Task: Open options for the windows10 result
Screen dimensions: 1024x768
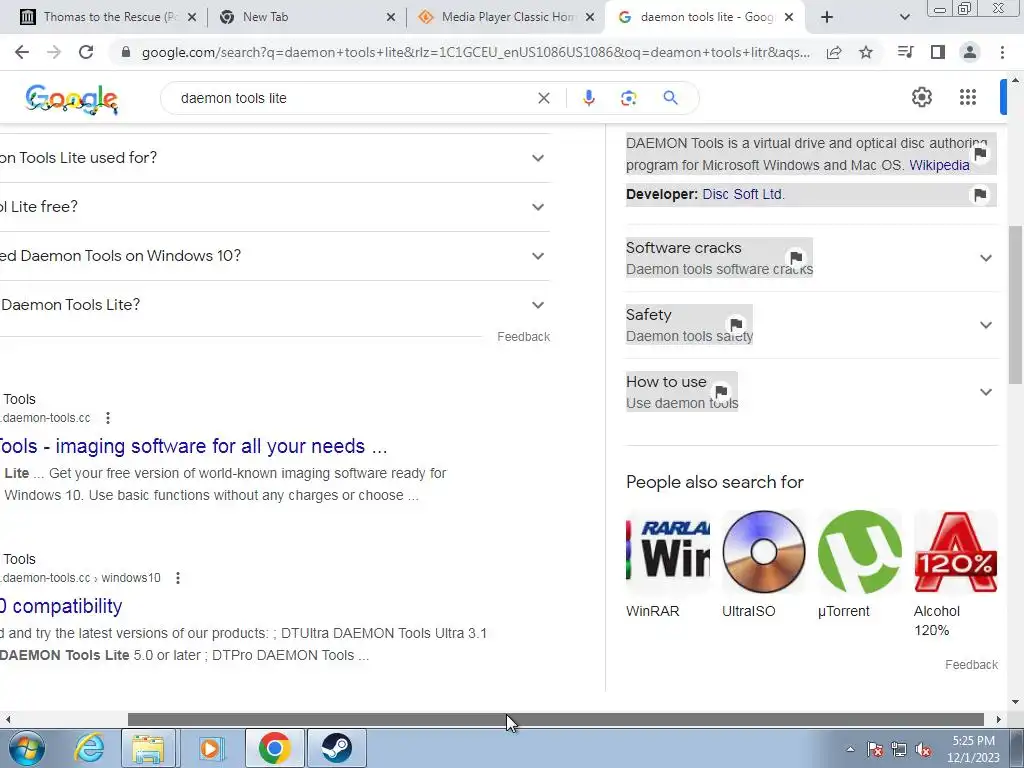Action: pos(178,578)
